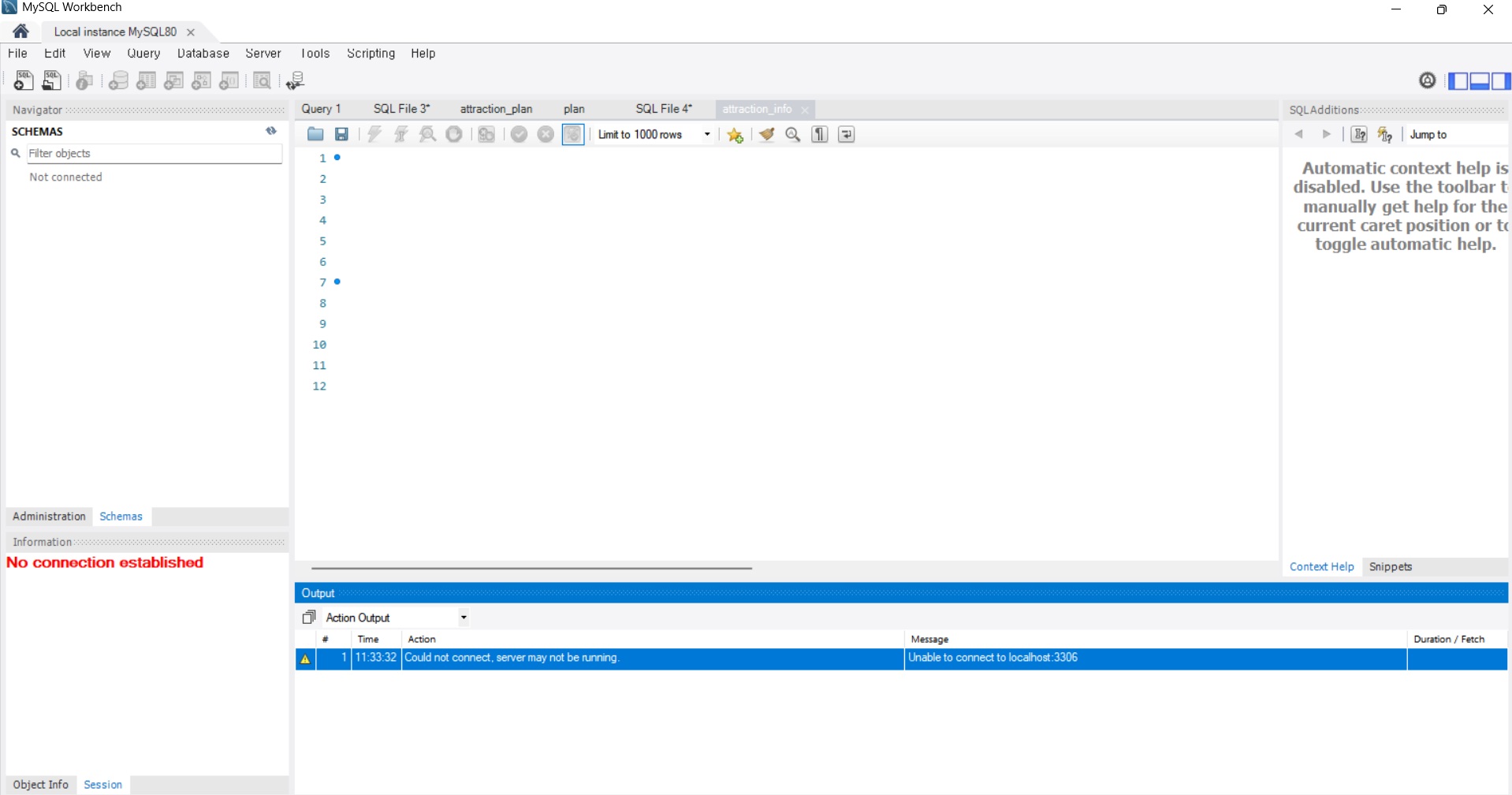Select the 'Could not connect' output row
Image resolution: width=1512 pixels, height=795 pixels.
[x=901, y=659]
